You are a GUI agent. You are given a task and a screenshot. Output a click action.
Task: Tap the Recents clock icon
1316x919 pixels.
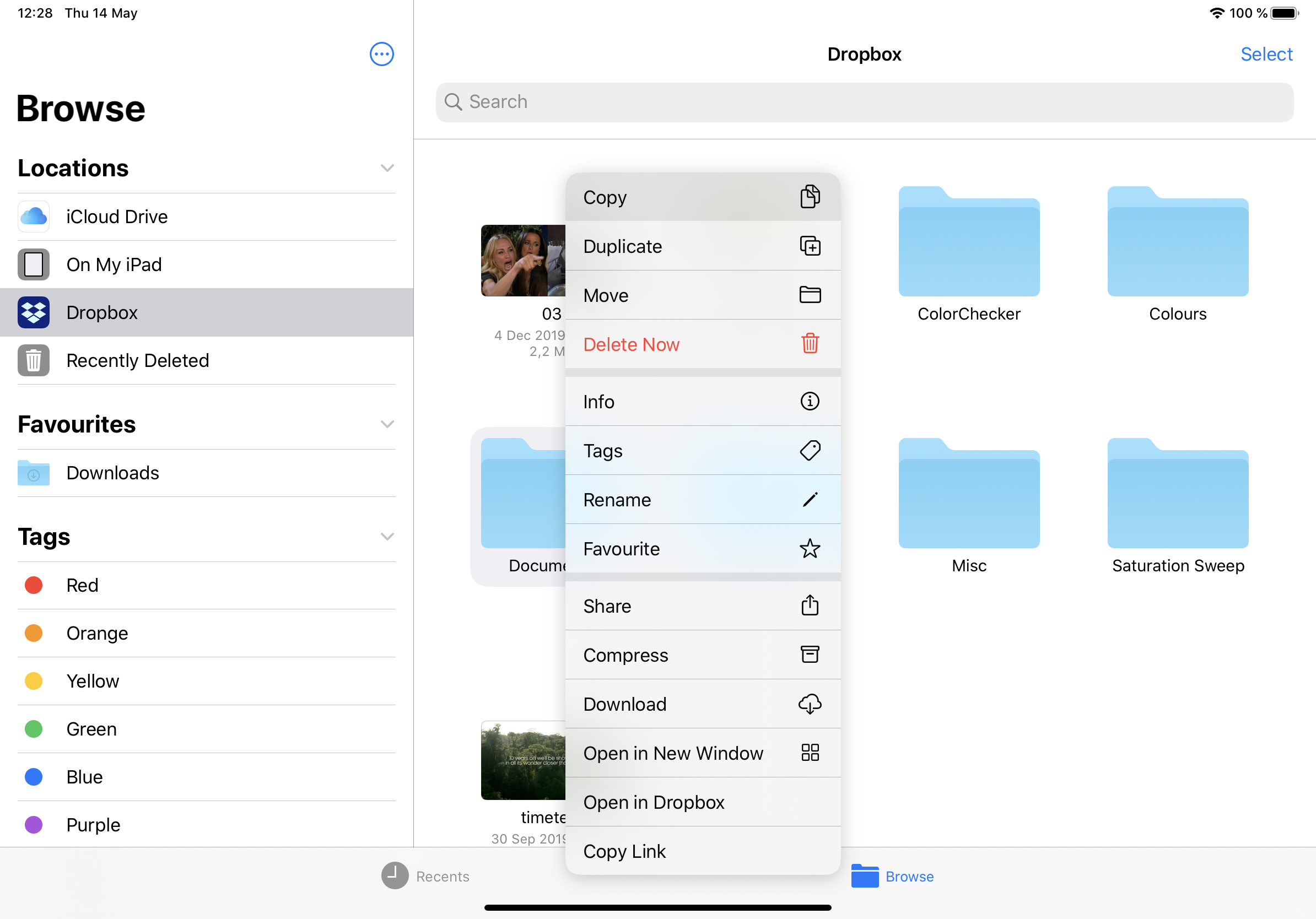coord(395,875)
